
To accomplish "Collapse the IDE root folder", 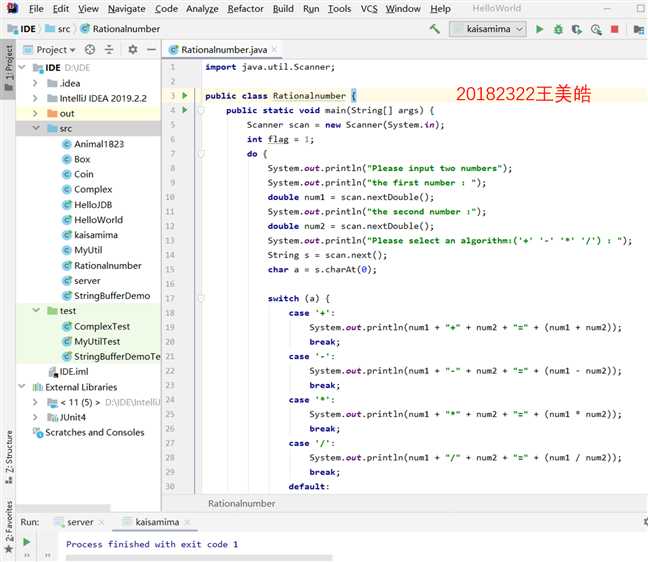I will point(22,67).
